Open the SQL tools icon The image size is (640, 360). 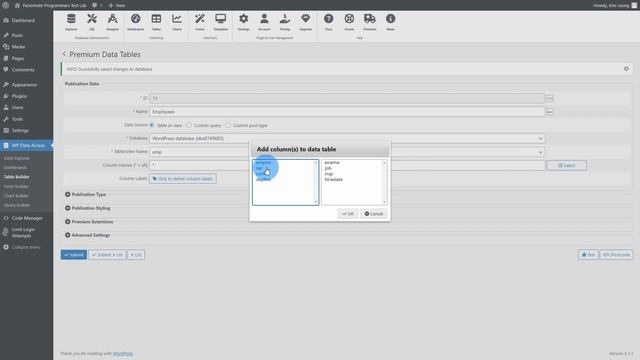pos(92,22)
